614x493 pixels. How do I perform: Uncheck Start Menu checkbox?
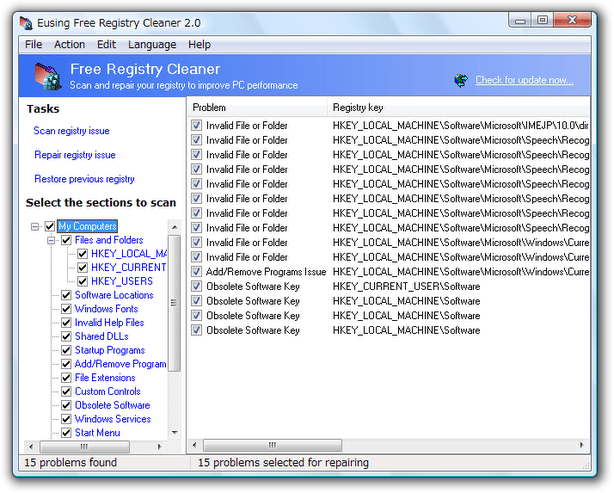[x=66, y=433]
